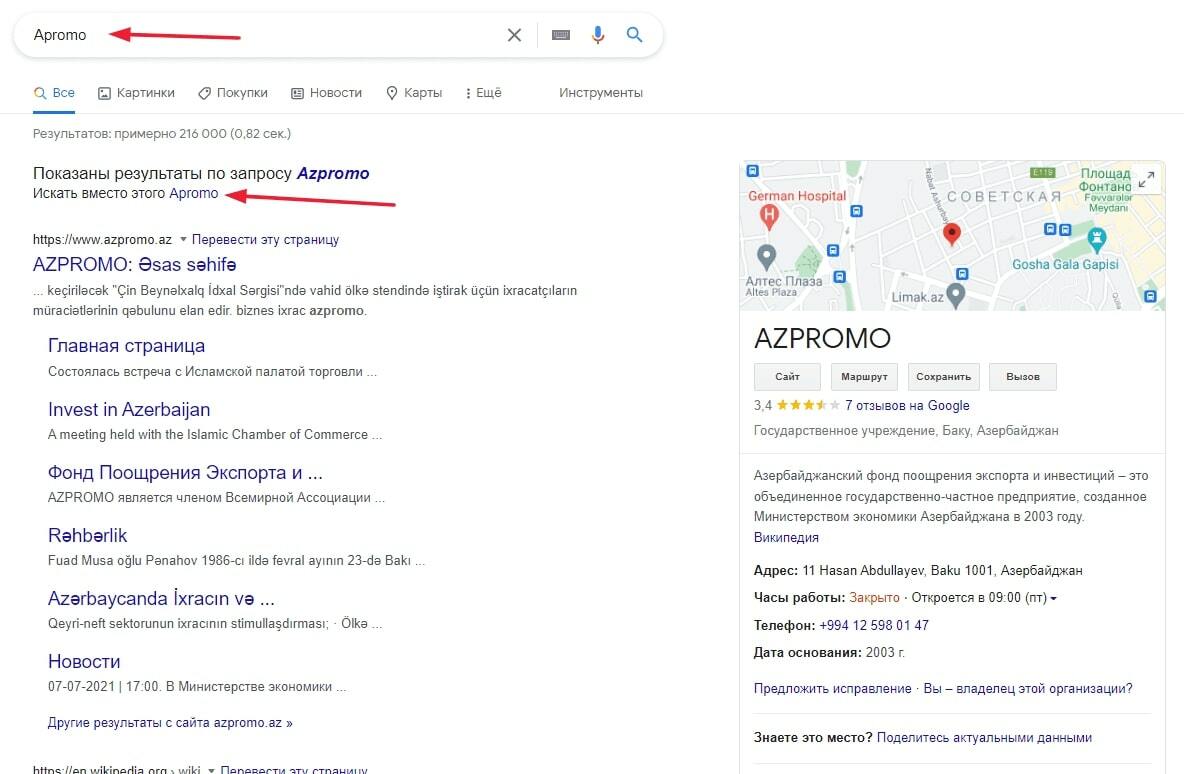The width and height of the screenshot is (1184, 774).
Task: Open Главная страница sitelink
Action: (126, 346)
